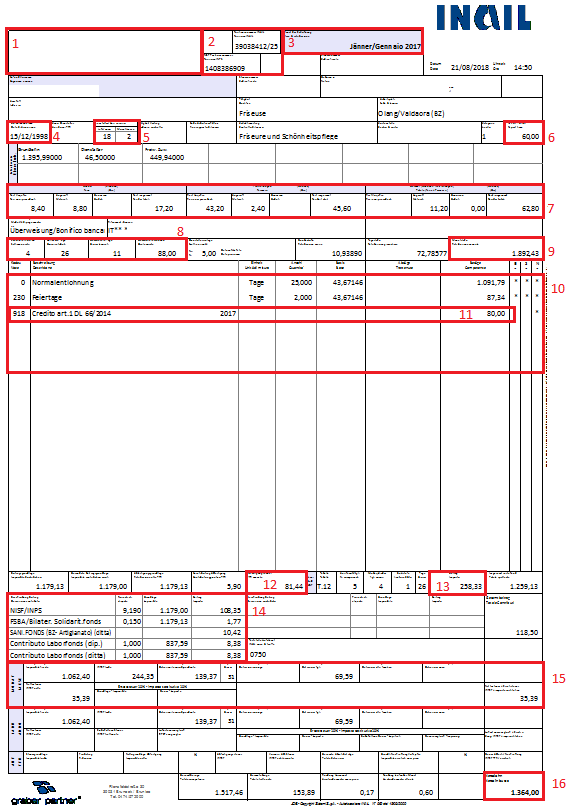The image size is (569, 809).
Task: Select Credito art.1 DL 66/2014 description
Action: 71,313
